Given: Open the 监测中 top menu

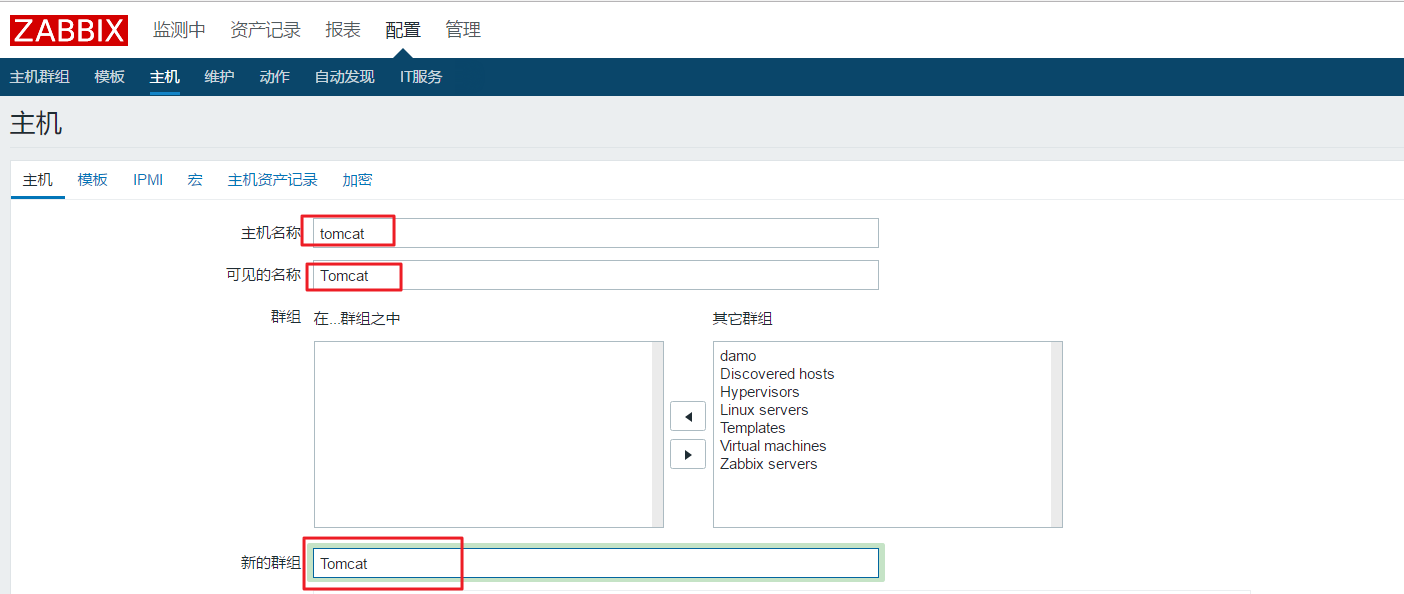Looking at the screenshot, I should [179, 30].
